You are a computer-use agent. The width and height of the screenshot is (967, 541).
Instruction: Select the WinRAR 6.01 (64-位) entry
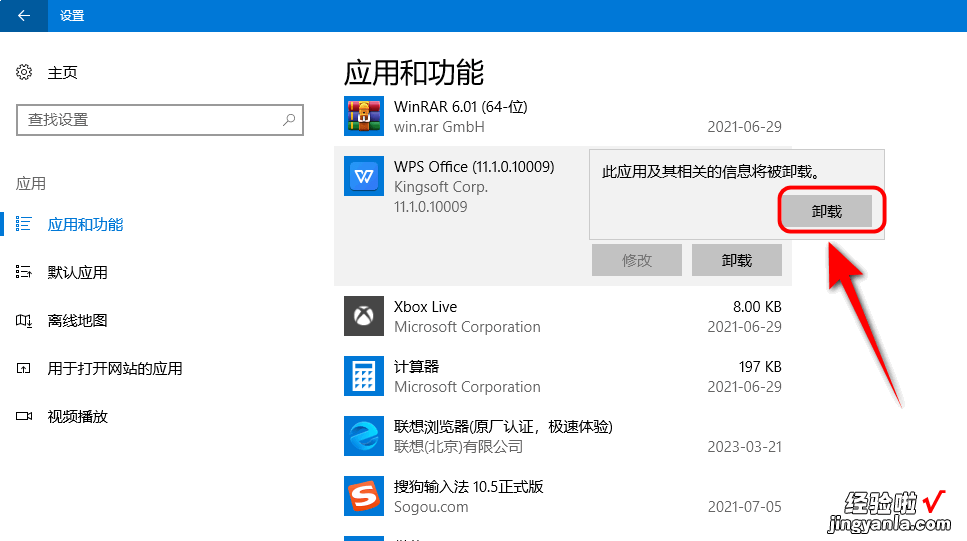click(562, 116)
